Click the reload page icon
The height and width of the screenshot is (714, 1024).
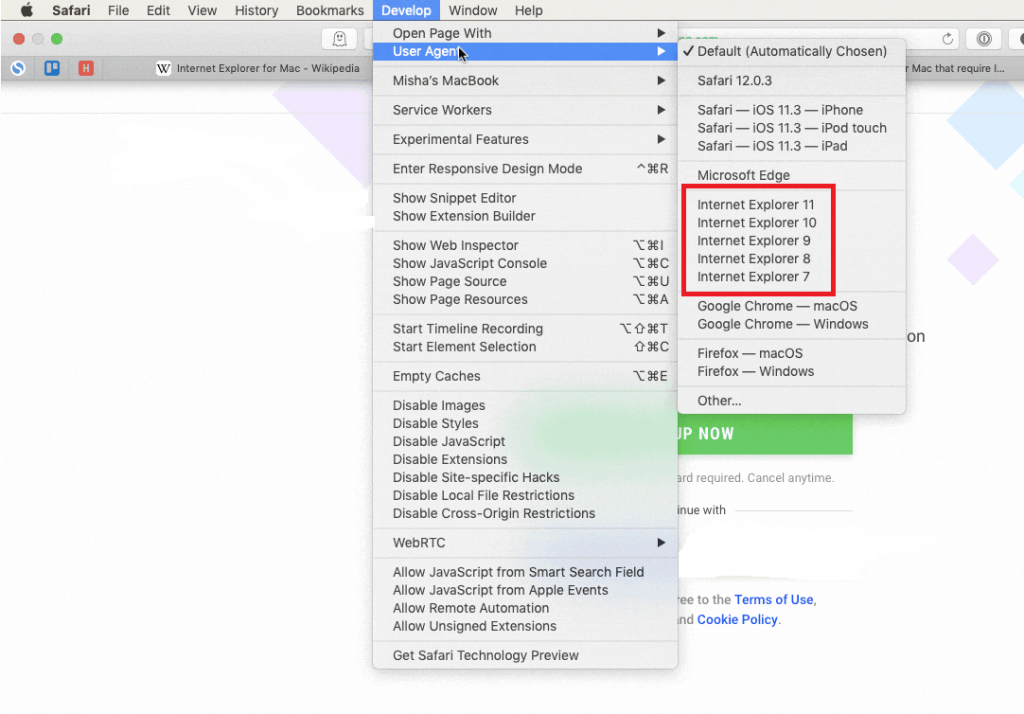[x=948, y=39]
